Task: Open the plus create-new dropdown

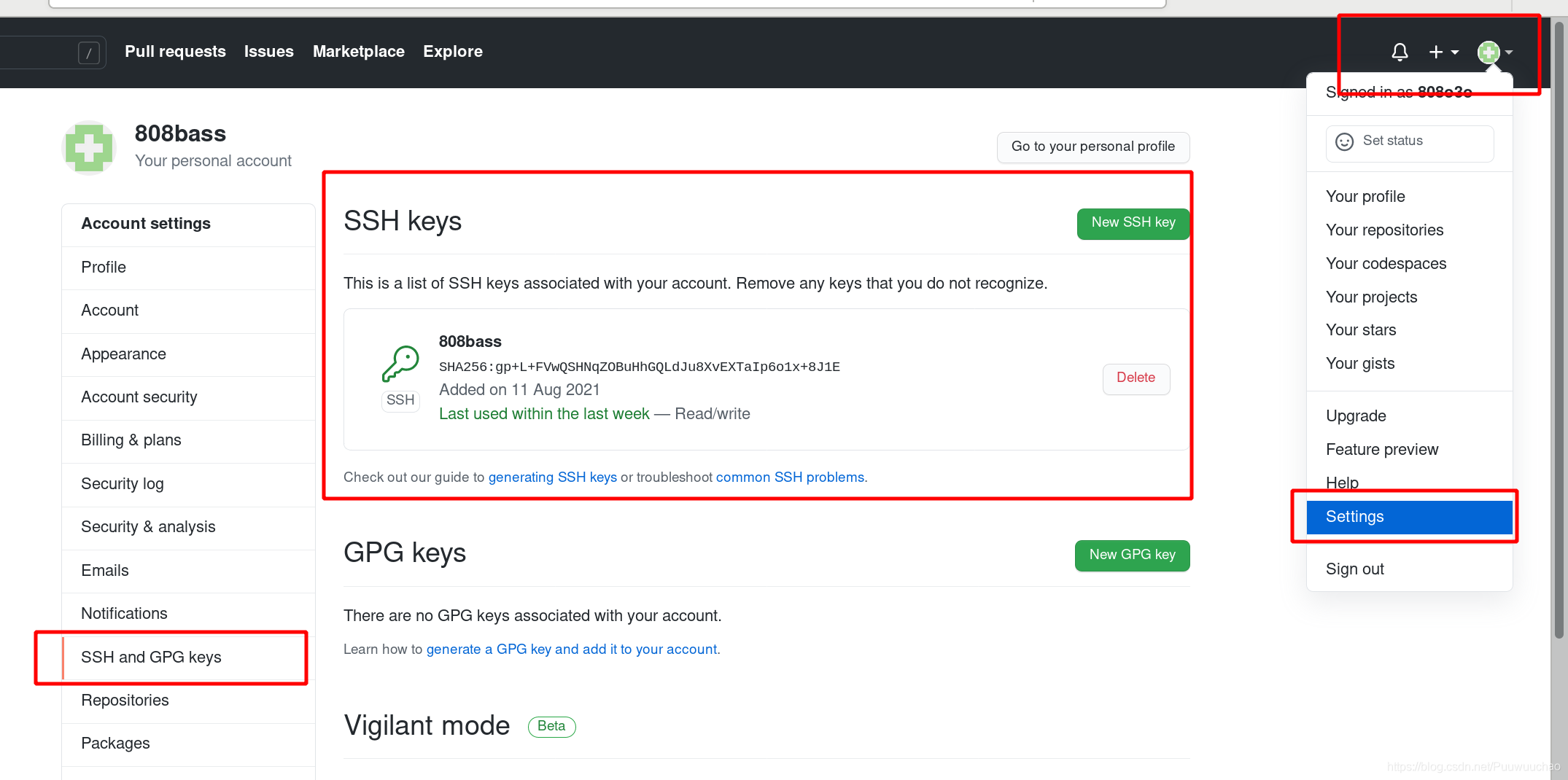Action: tap(1443, 52)
